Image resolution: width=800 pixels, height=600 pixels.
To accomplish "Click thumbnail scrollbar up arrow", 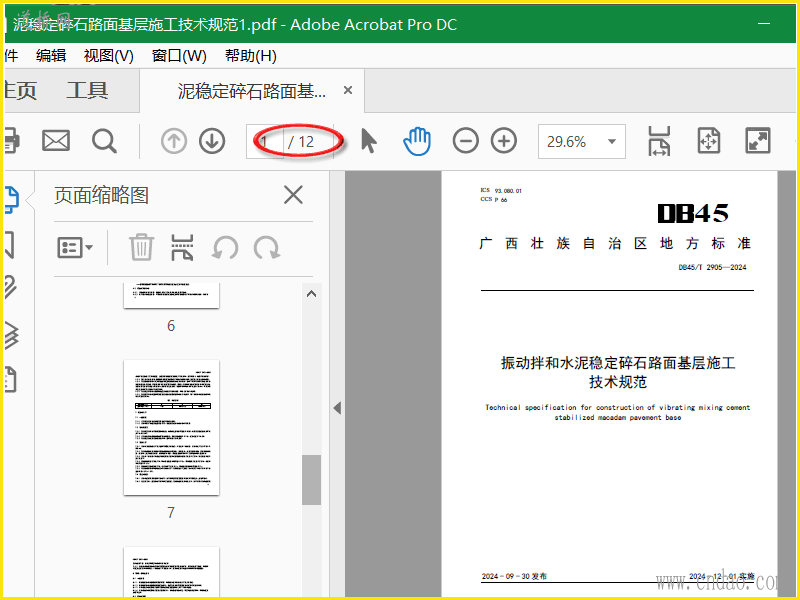I will [x=311, y=294].
